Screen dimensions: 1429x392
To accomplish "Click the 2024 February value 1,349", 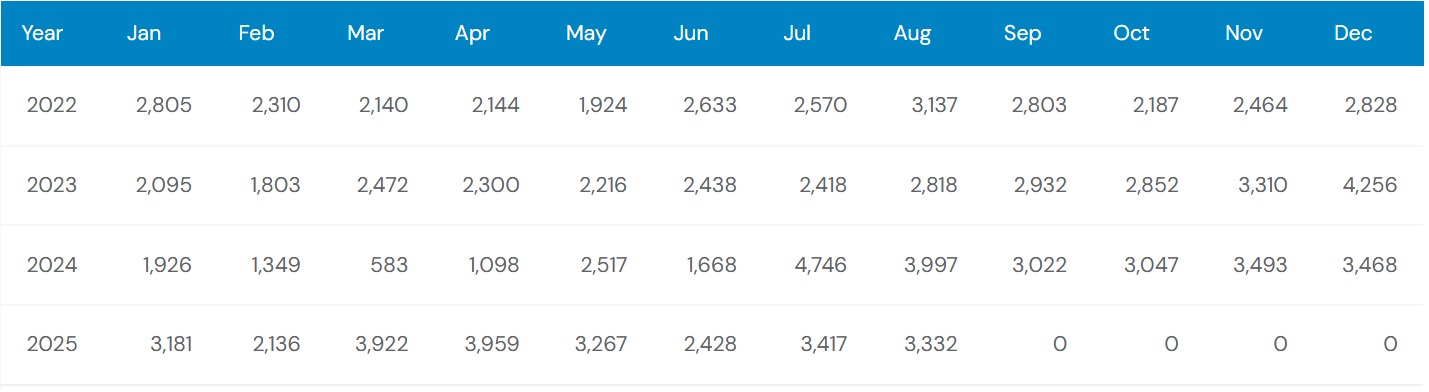I will [x=275, y=265].
